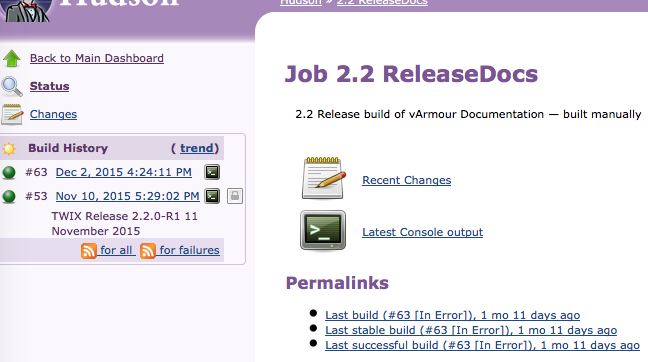Image resolution: width=648 pixels, height=362 pixels.
Task: Go back to Main Dashboard link
Action: 97,58
